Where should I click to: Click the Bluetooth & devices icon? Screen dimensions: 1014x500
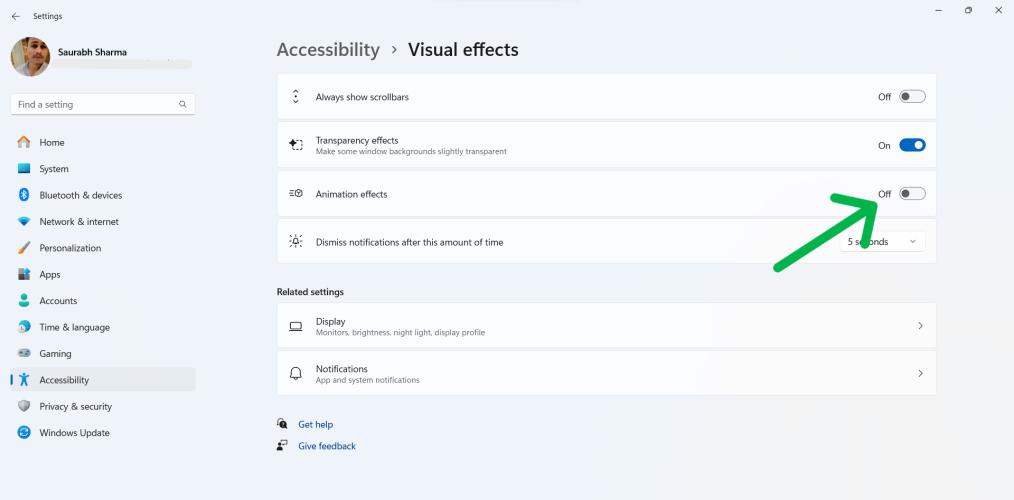(x=24, y=195)
